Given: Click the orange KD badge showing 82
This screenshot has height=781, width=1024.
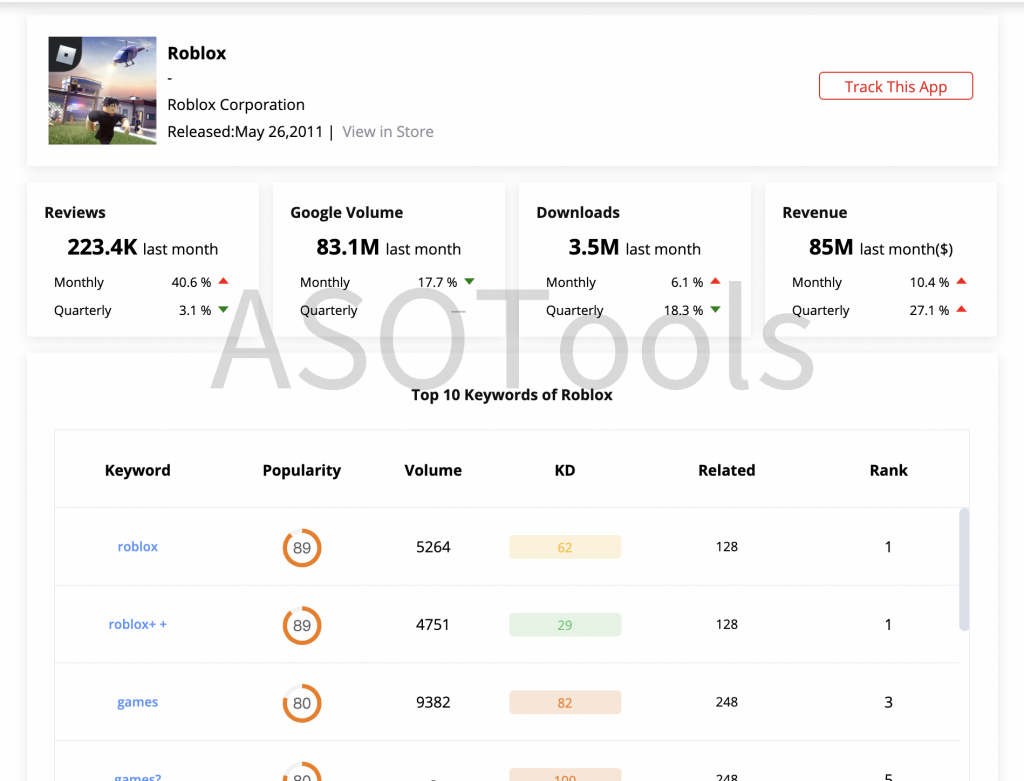Looking at the screenshot, I should [x=565, y=703].
